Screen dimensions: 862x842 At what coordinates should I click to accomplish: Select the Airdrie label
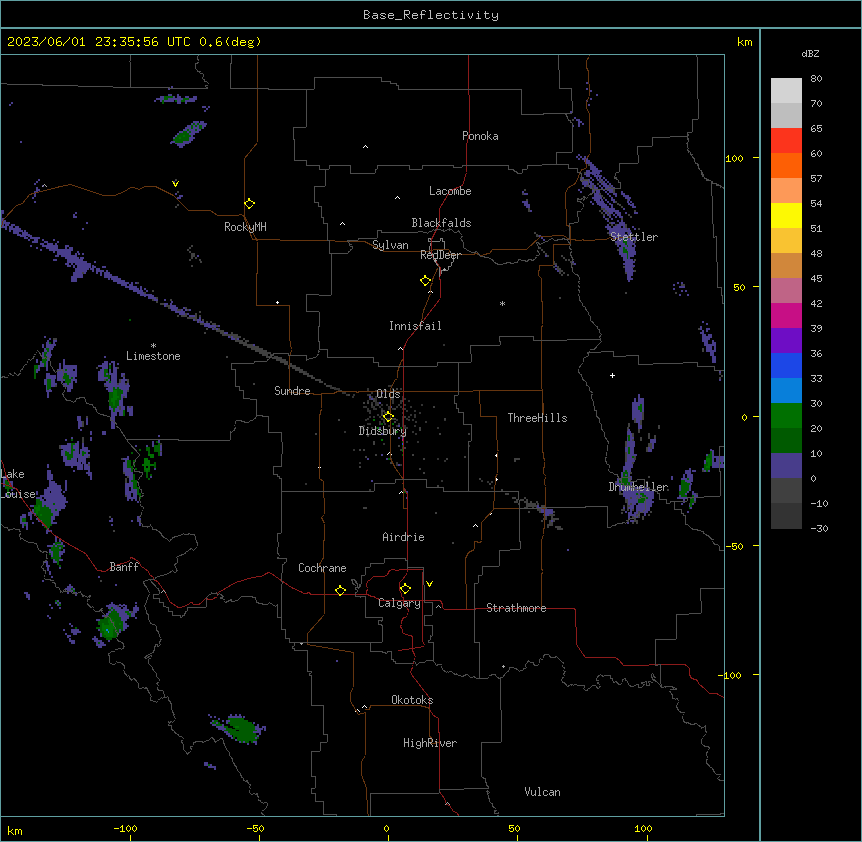(403, 537)
